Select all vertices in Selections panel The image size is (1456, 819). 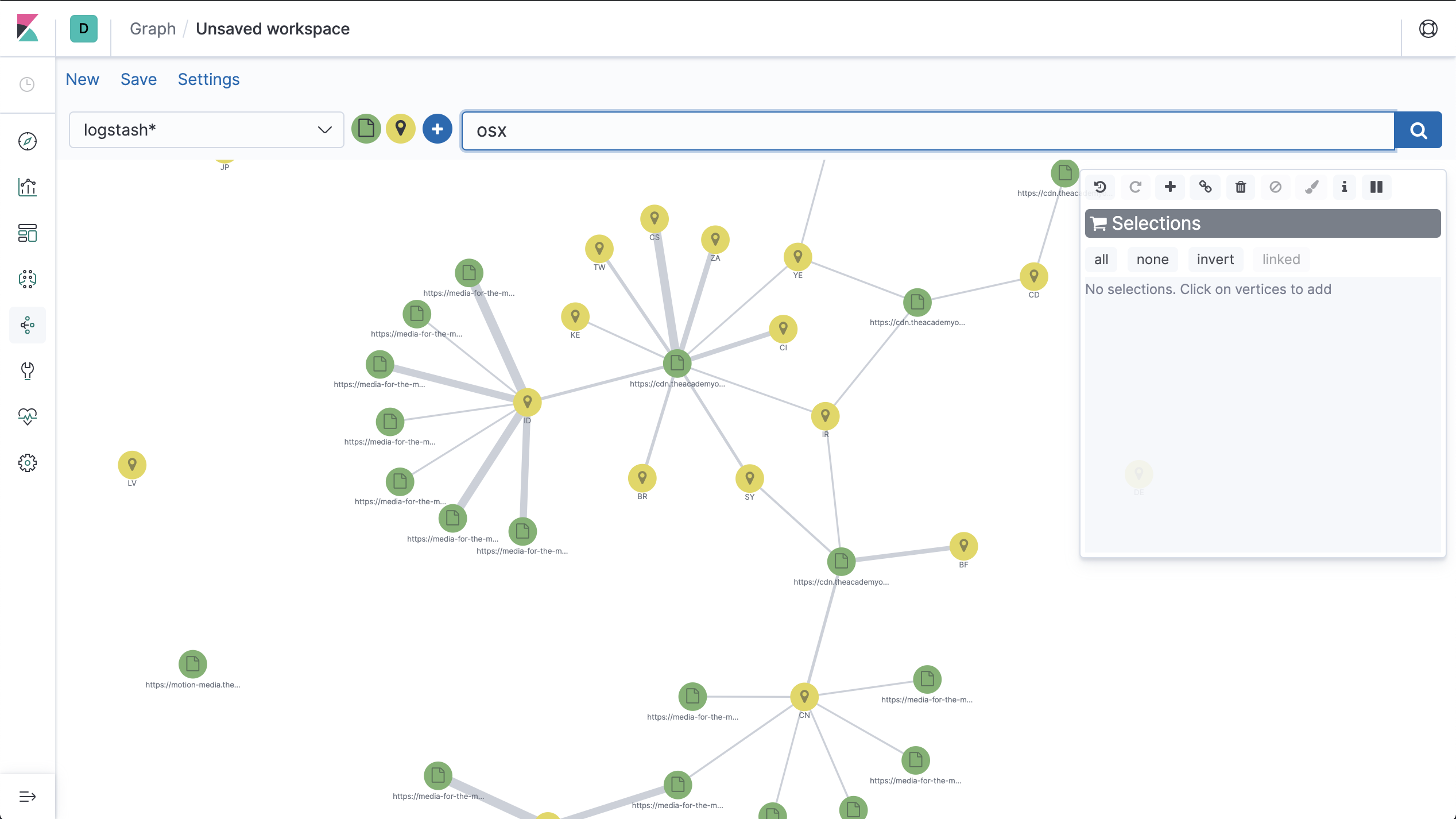point(1101,259)
